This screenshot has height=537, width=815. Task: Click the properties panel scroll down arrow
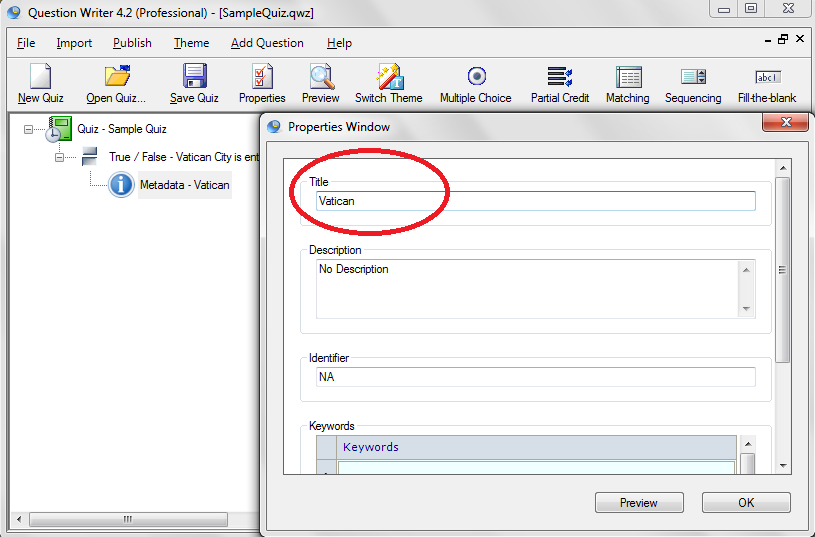tap(783, 466)
